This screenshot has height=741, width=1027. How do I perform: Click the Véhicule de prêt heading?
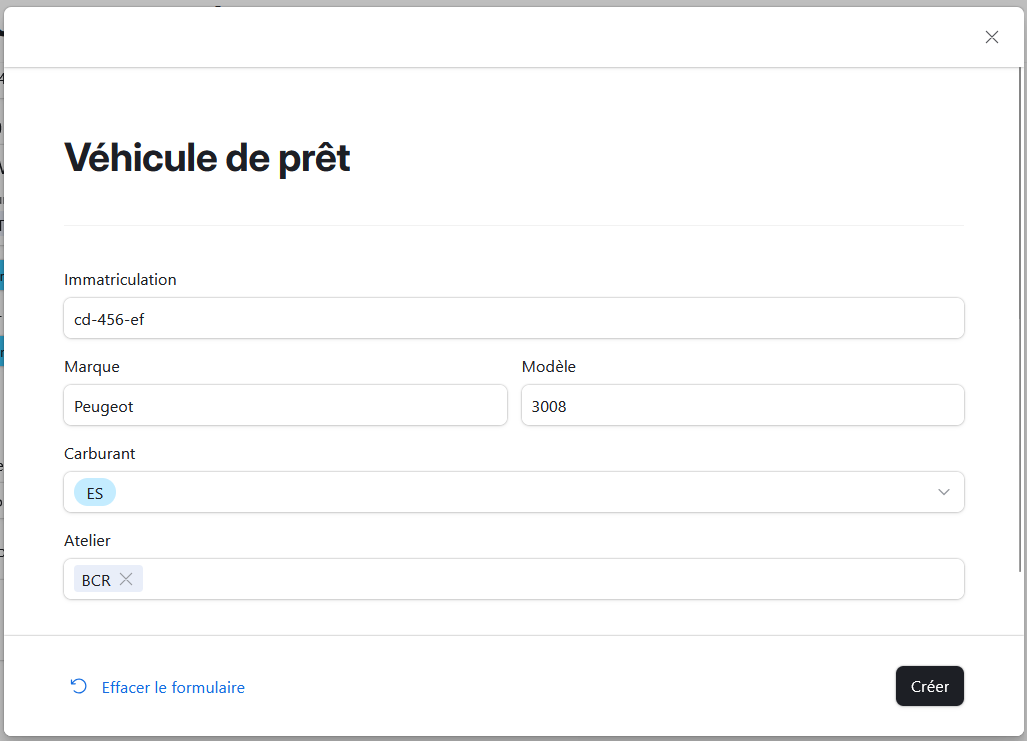click(x=207, y=158)
